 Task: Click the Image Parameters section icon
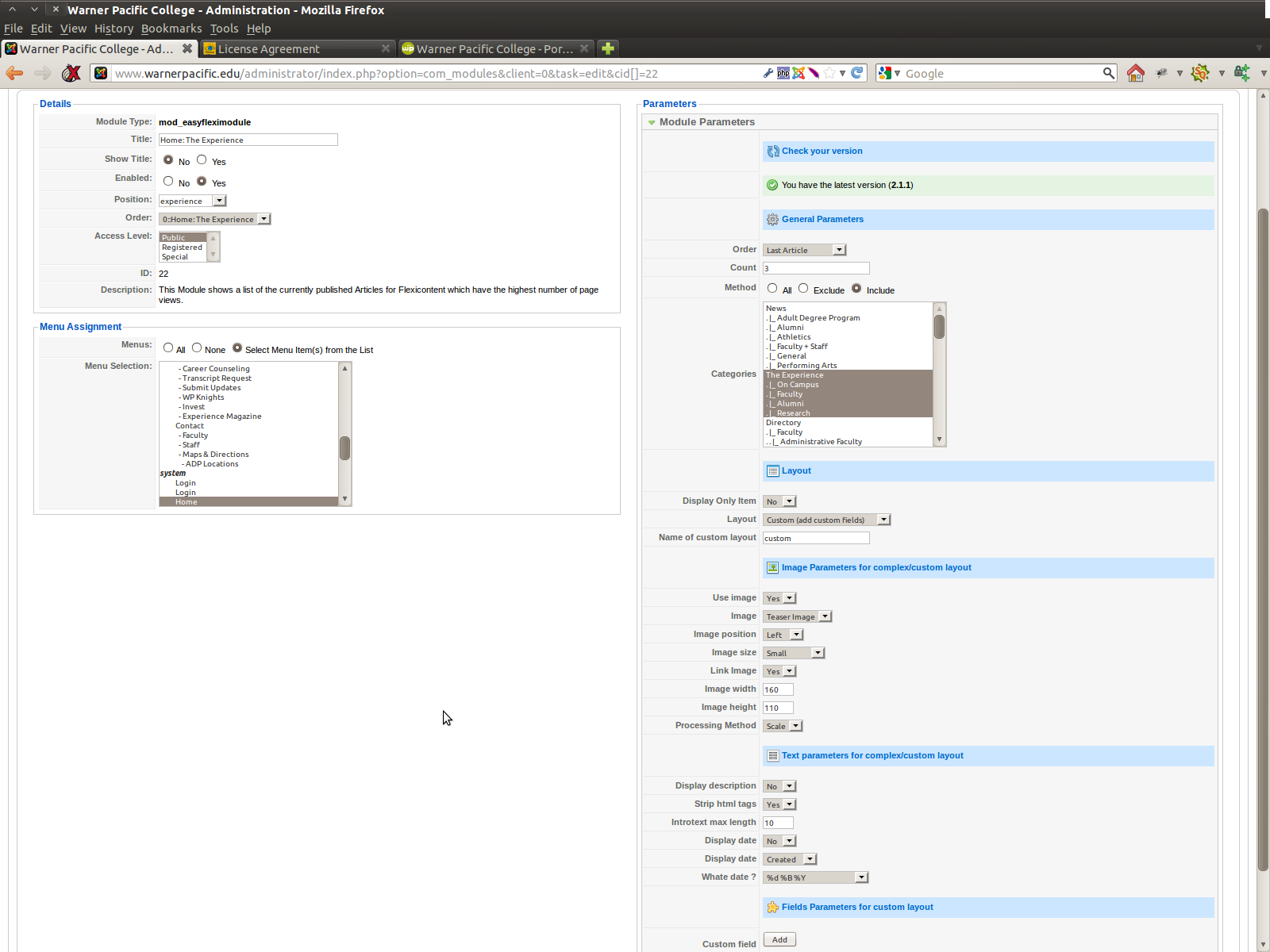773,568
